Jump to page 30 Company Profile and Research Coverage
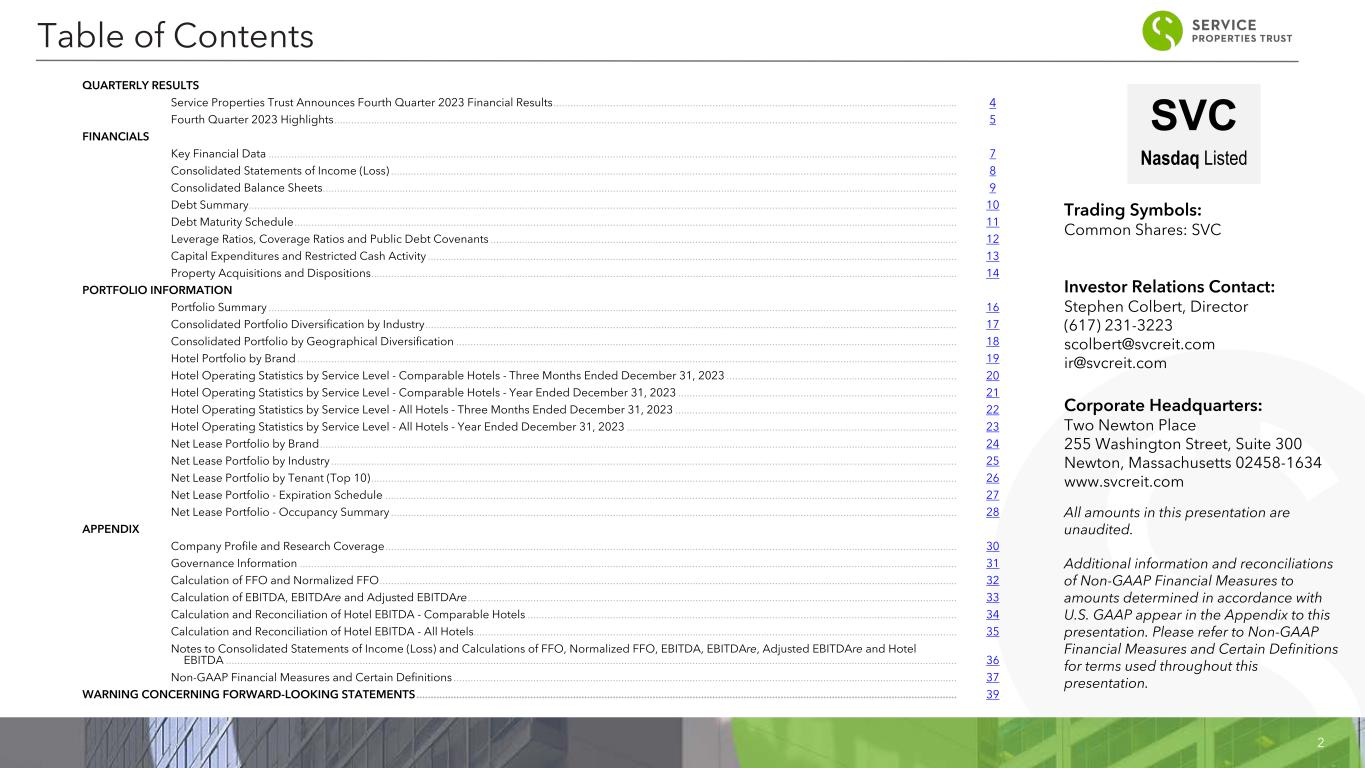 click(991, 546)
